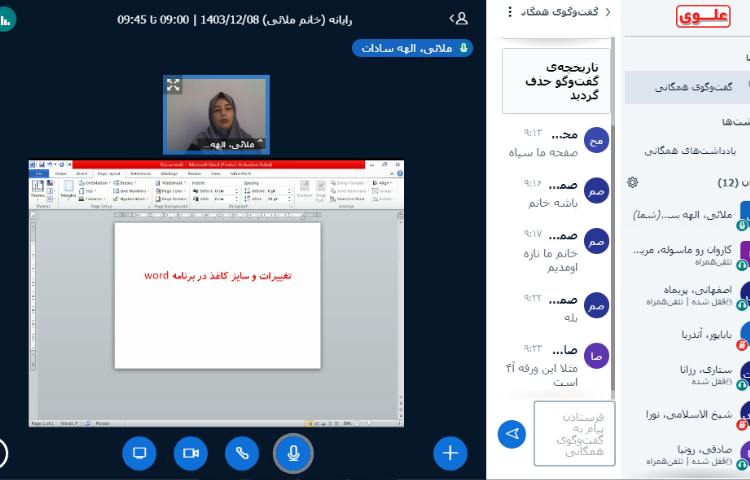Click the phone audio leave button
Image resolution: width=750 pixels, height=480 pixels.
(x=242, y=453)
